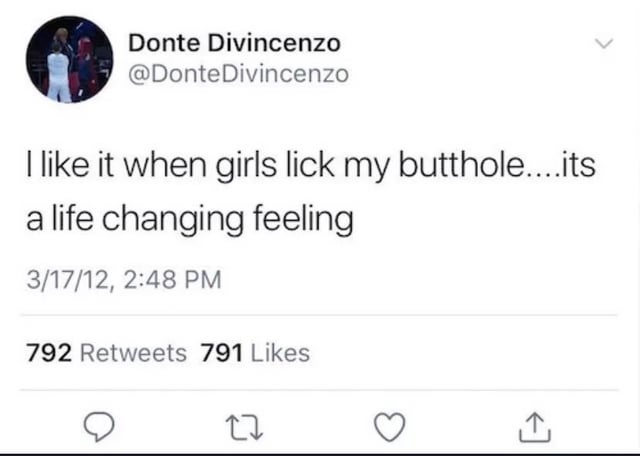The width and height of the screenshot is (640, 456).
Task: View the Donte Divincenzo profile picture
Action: click(x=70, y=59)
